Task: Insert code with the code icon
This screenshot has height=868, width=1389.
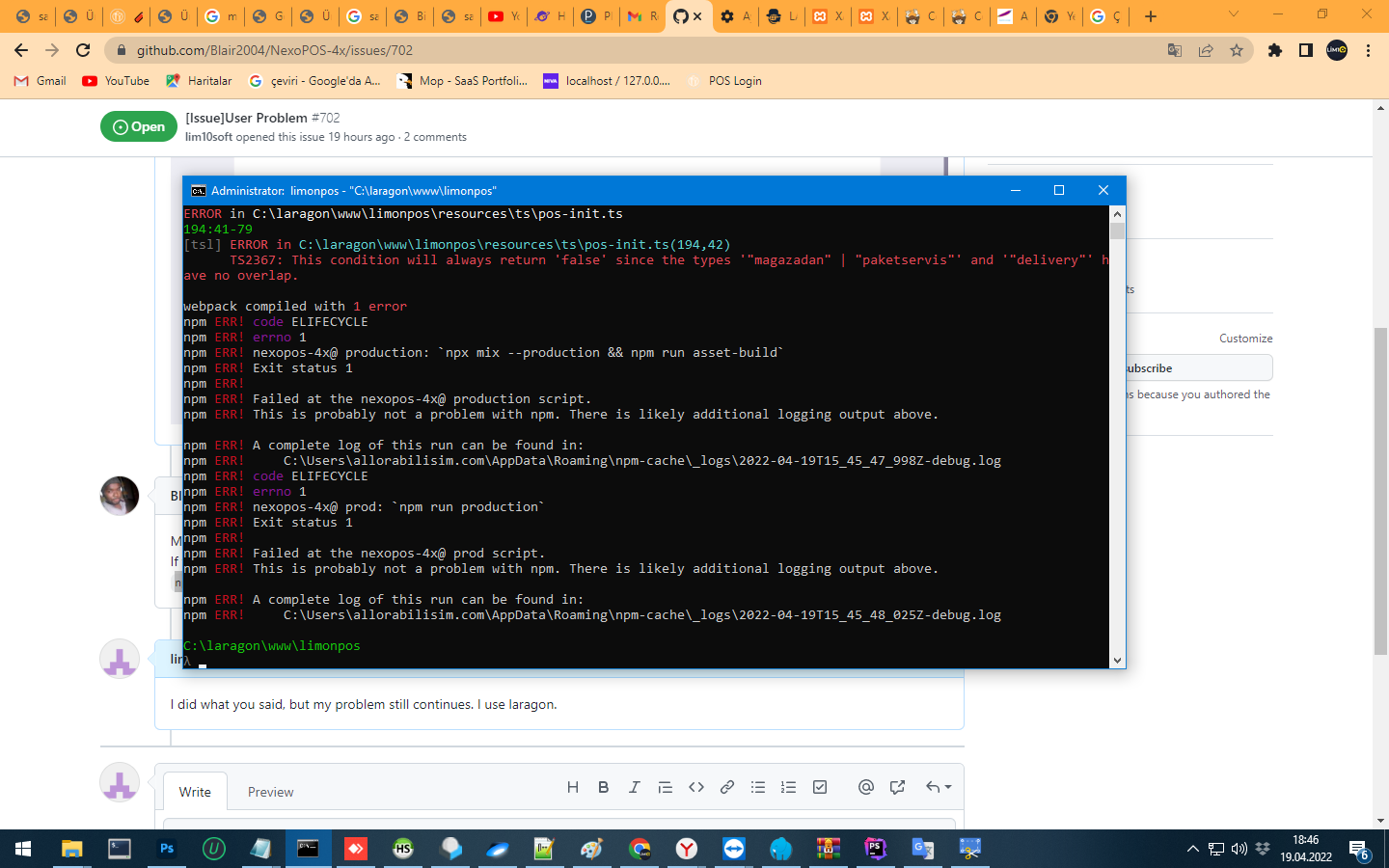Action: tap(695, 787)
